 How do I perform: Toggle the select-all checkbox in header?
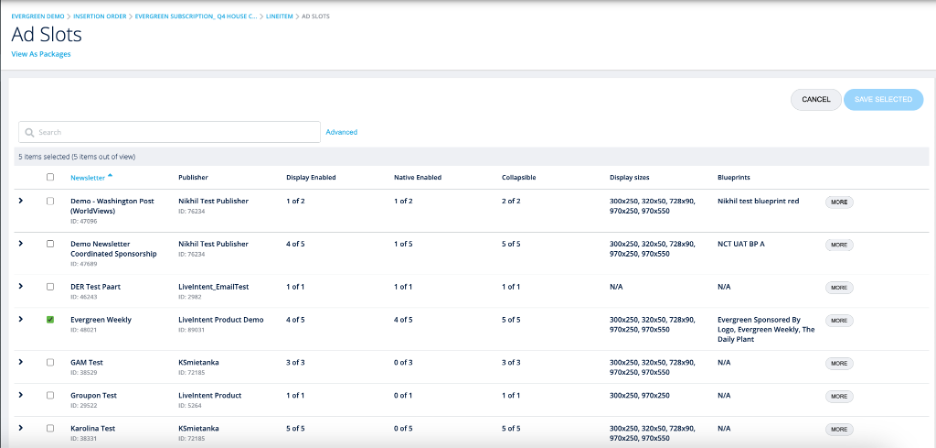tap(51, 177)
